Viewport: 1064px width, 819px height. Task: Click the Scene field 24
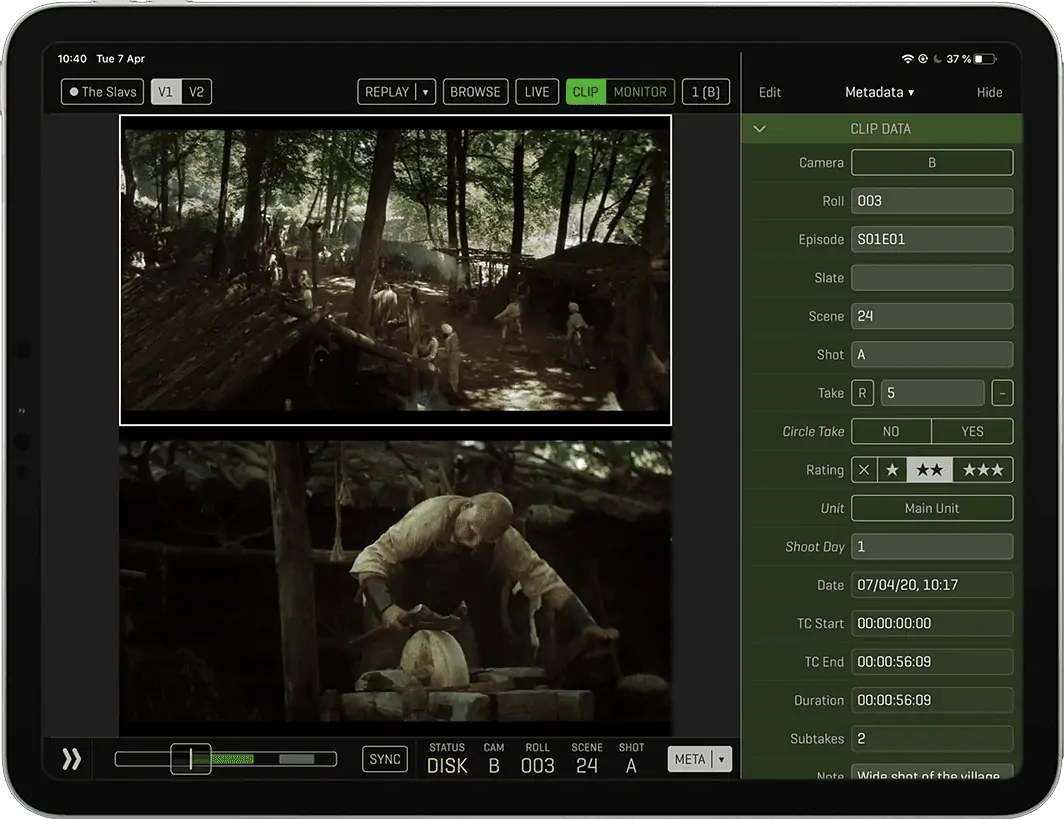coord(932,316)
